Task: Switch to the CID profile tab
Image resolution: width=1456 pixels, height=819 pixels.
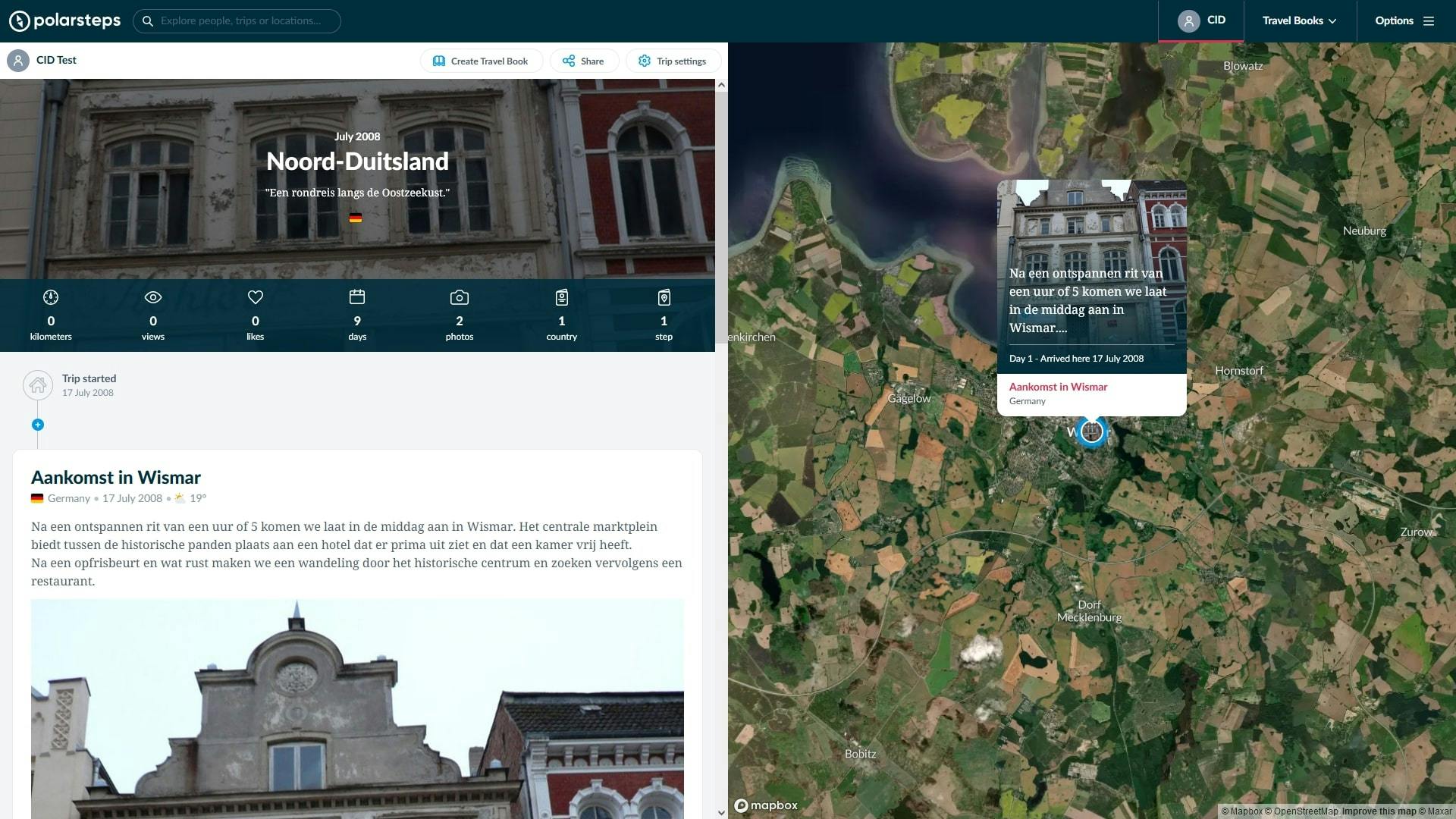Action: [1201, 20]
